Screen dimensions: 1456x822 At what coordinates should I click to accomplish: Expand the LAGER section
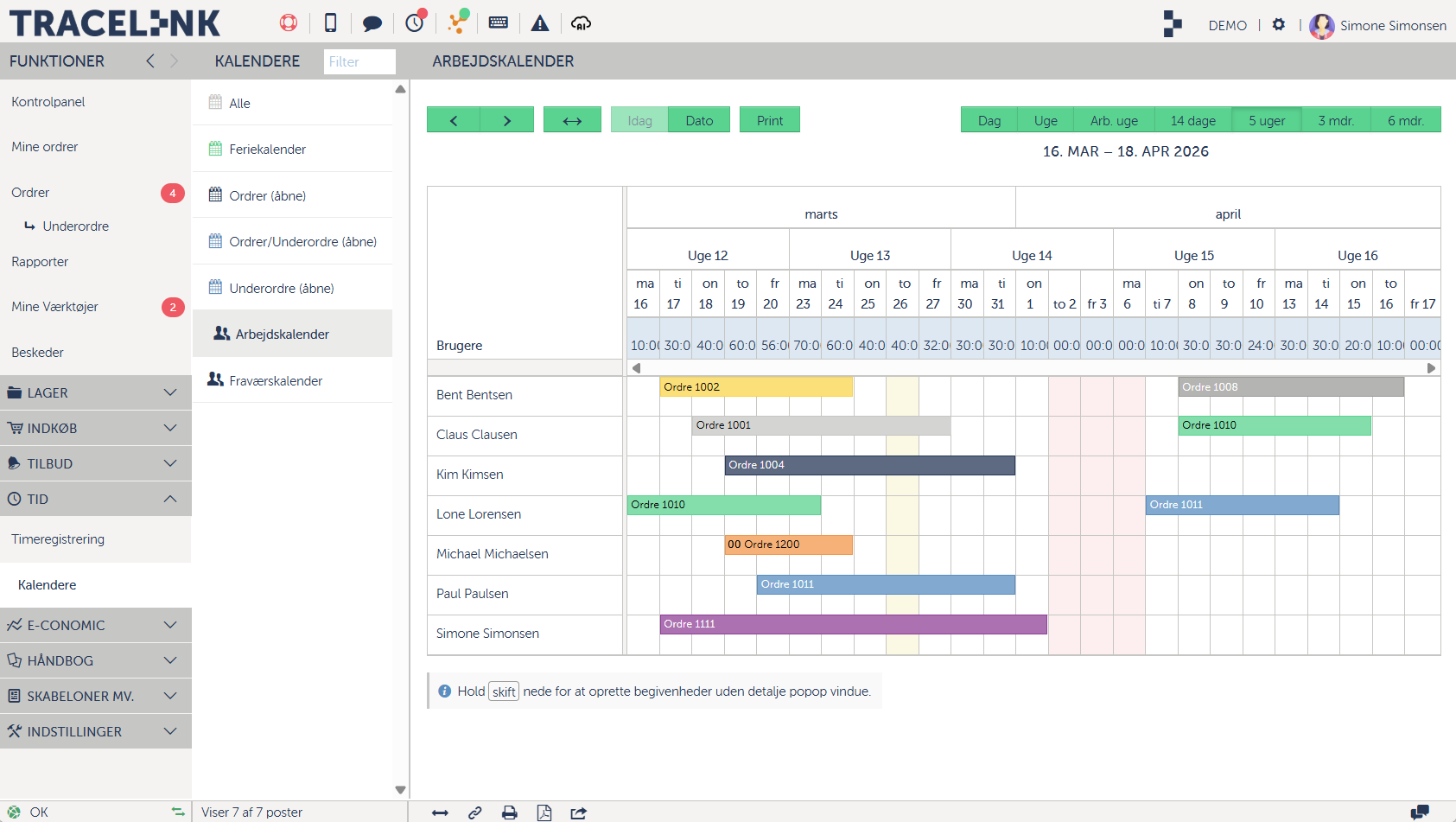click(x=95, y=393)
